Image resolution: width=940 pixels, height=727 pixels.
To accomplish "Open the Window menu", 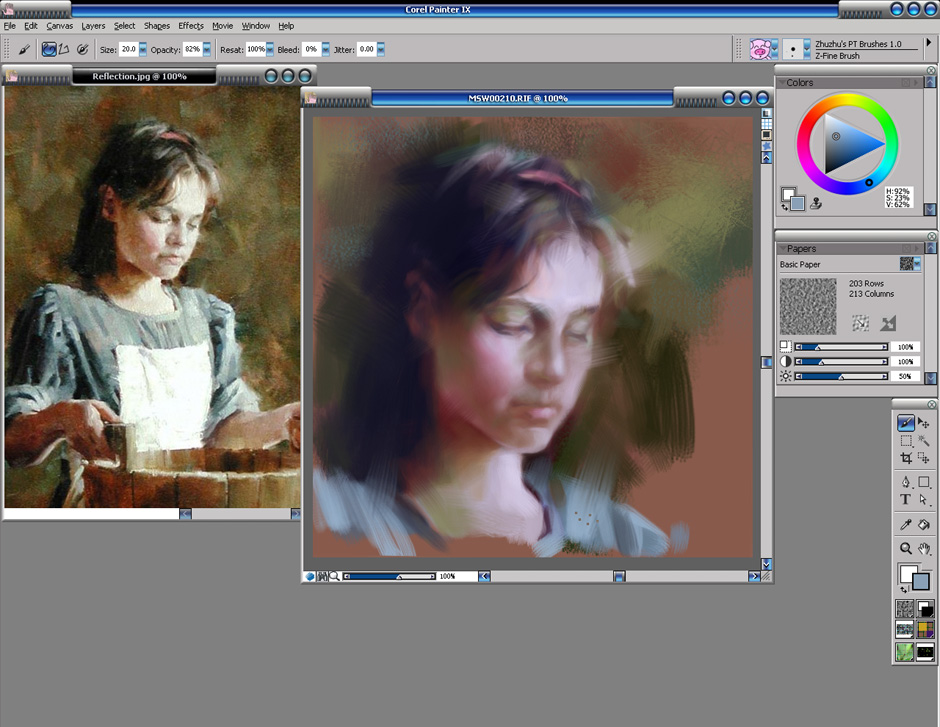I will [255, 26].
